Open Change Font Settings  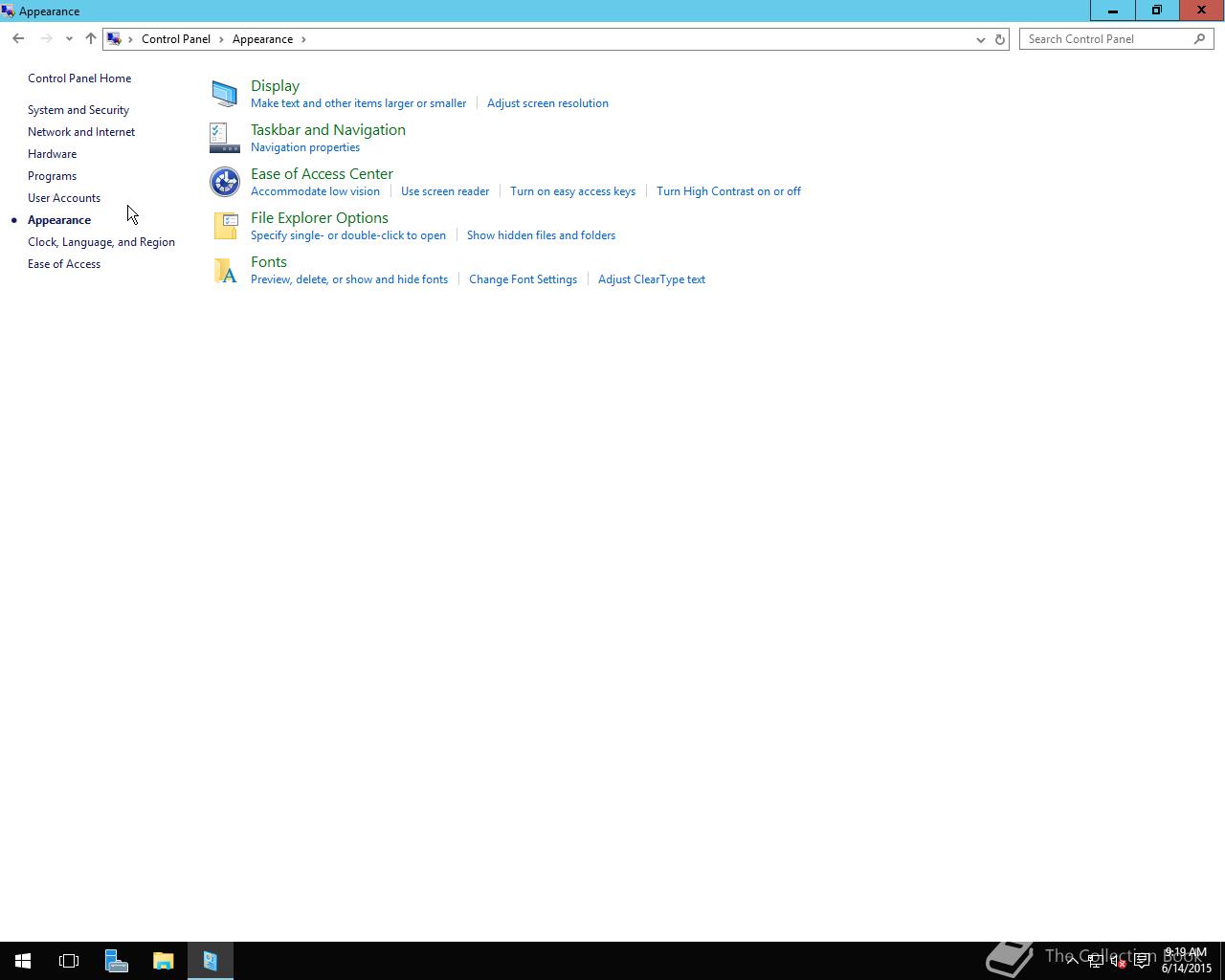click(x=523, y=279)
